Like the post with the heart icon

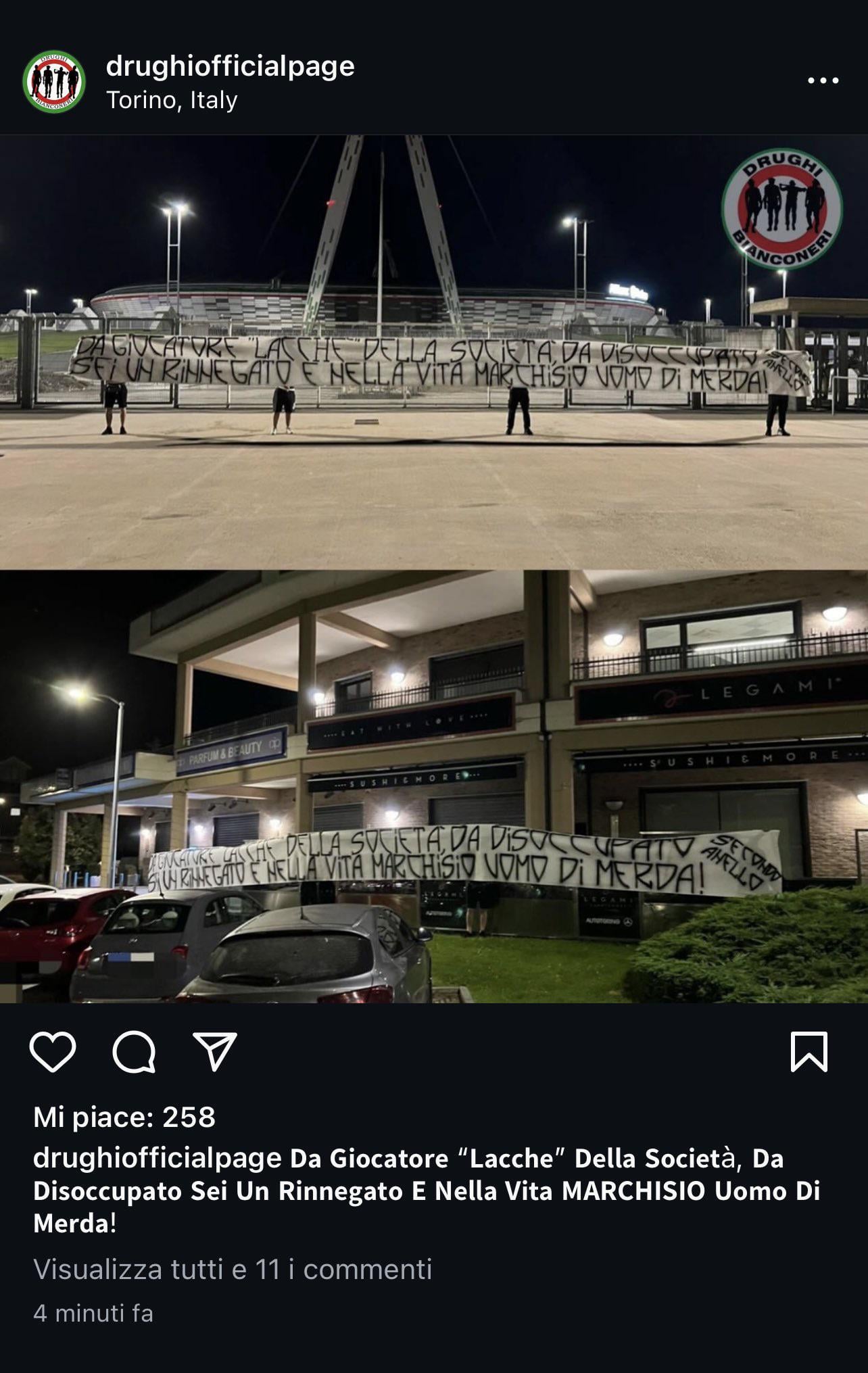coord(52,1052)
